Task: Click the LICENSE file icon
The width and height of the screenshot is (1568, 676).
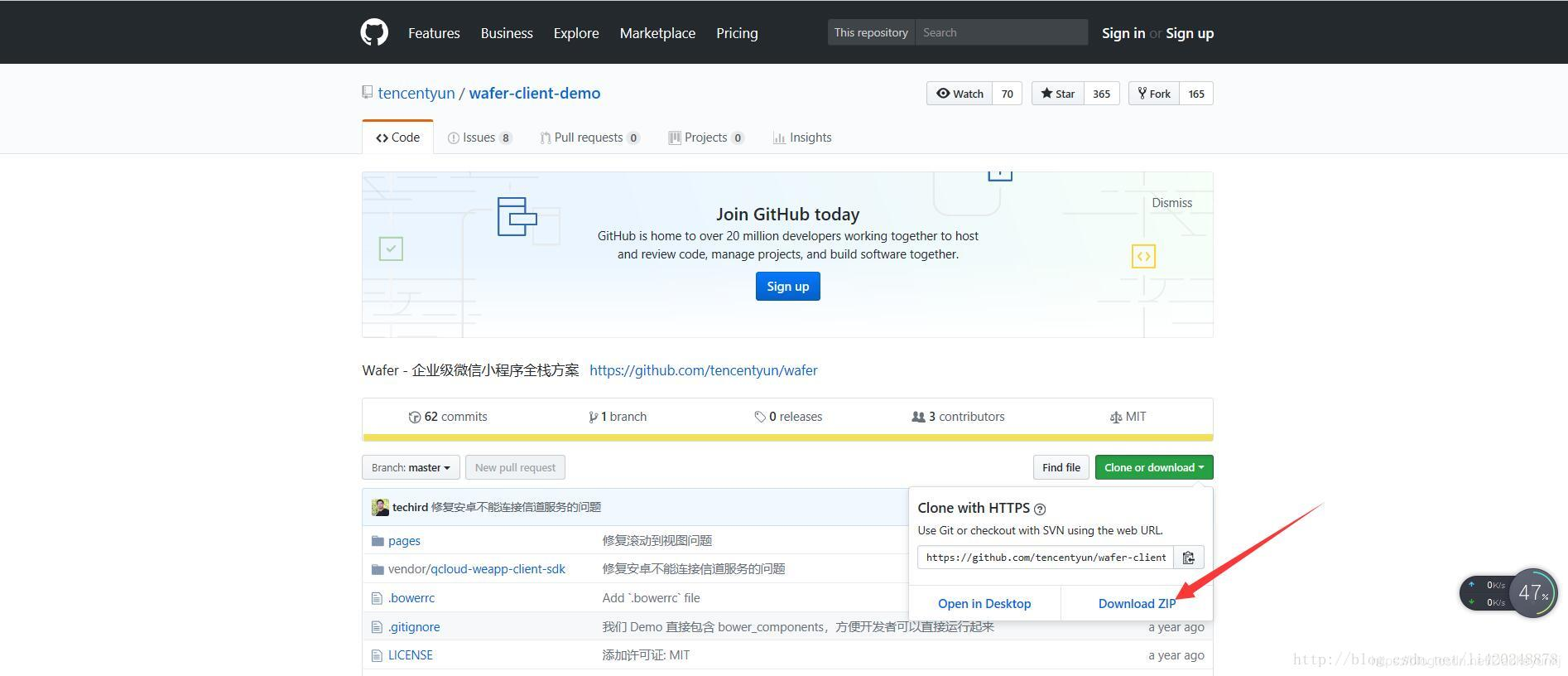Action: 377,655
